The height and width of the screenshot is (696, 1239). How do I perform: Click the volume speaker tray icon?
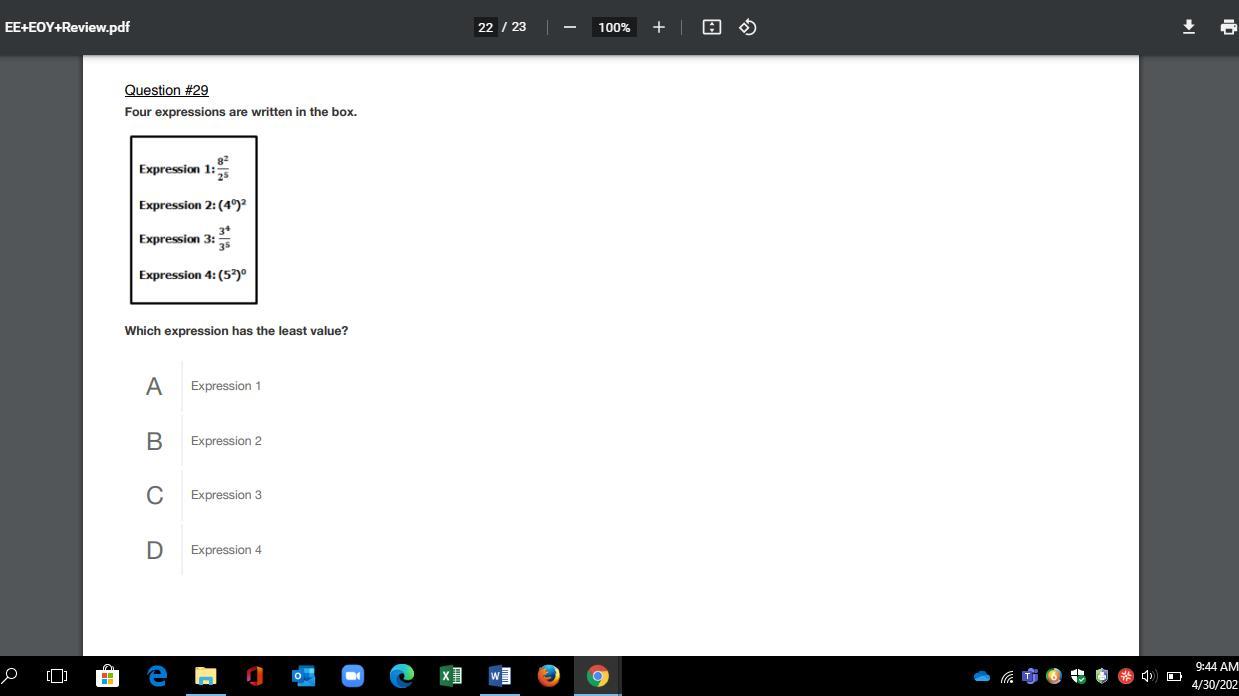pos(1149,677)
